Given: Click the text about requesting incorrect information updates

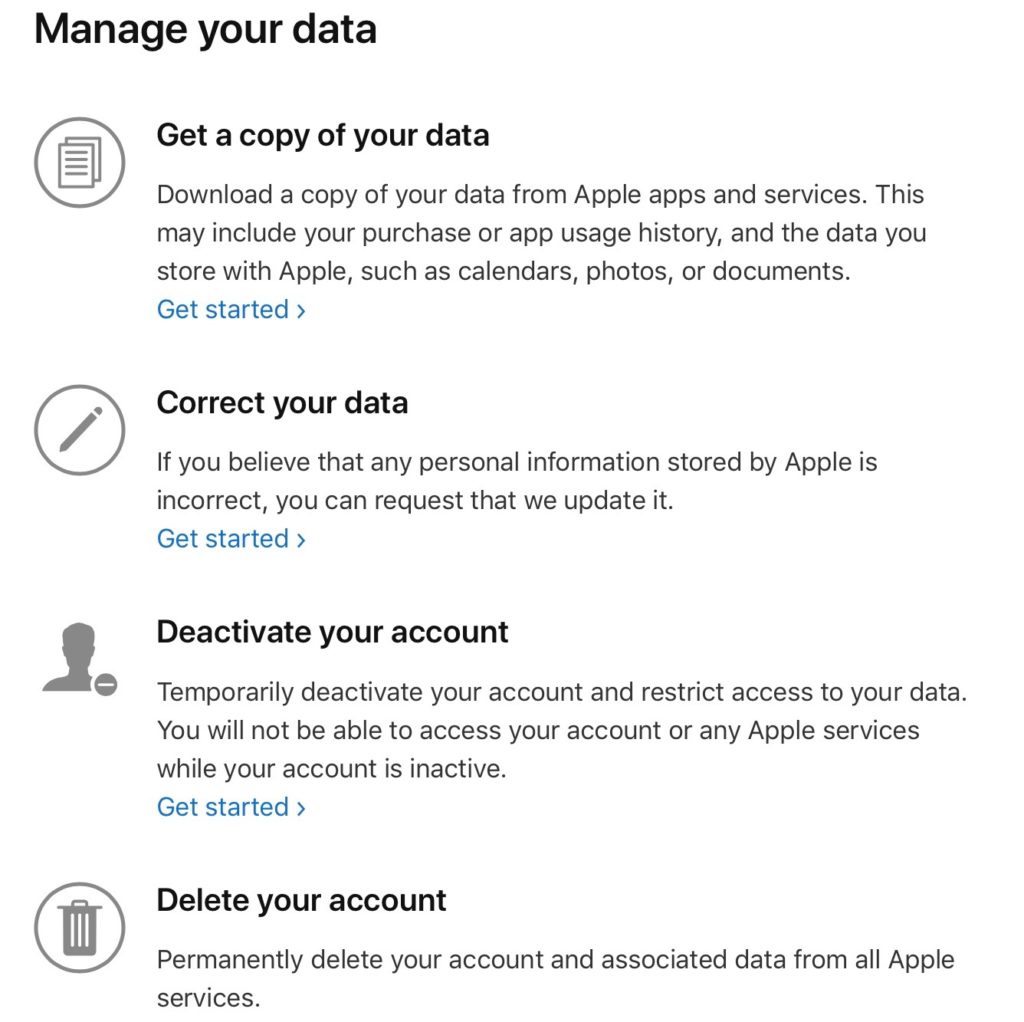Looking at the screenshot, I should click(x=517, y=481).
